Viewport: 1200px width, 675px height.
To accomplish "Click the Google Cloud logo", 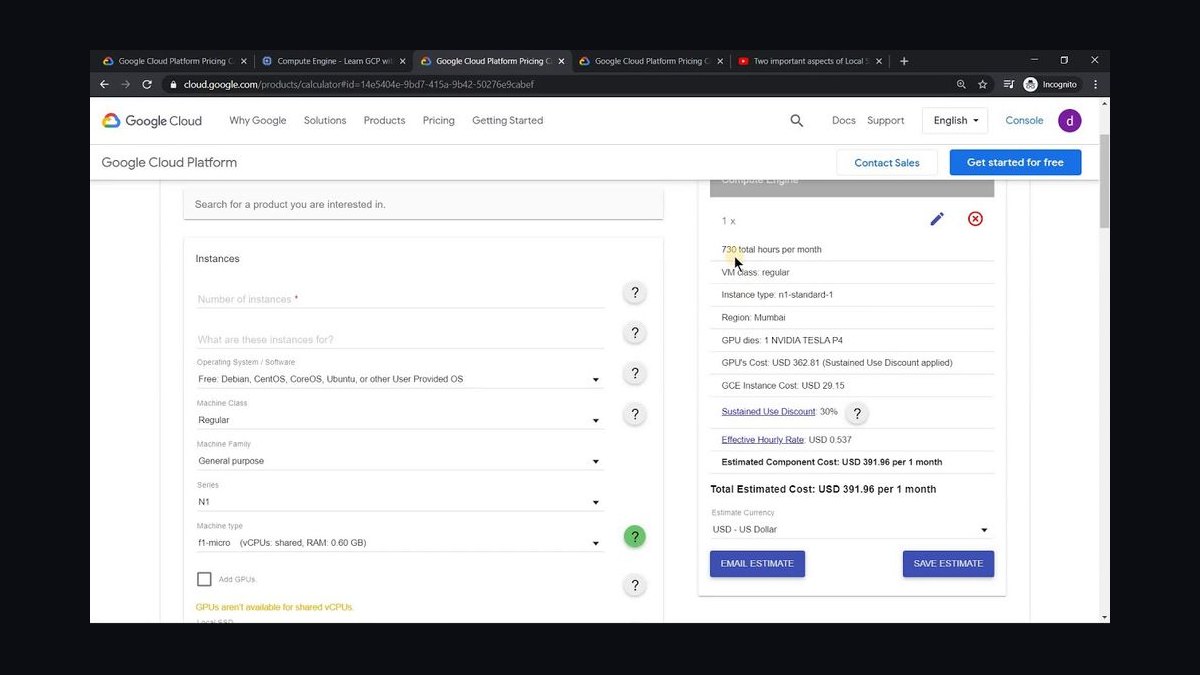I will (x=152, y=121).
